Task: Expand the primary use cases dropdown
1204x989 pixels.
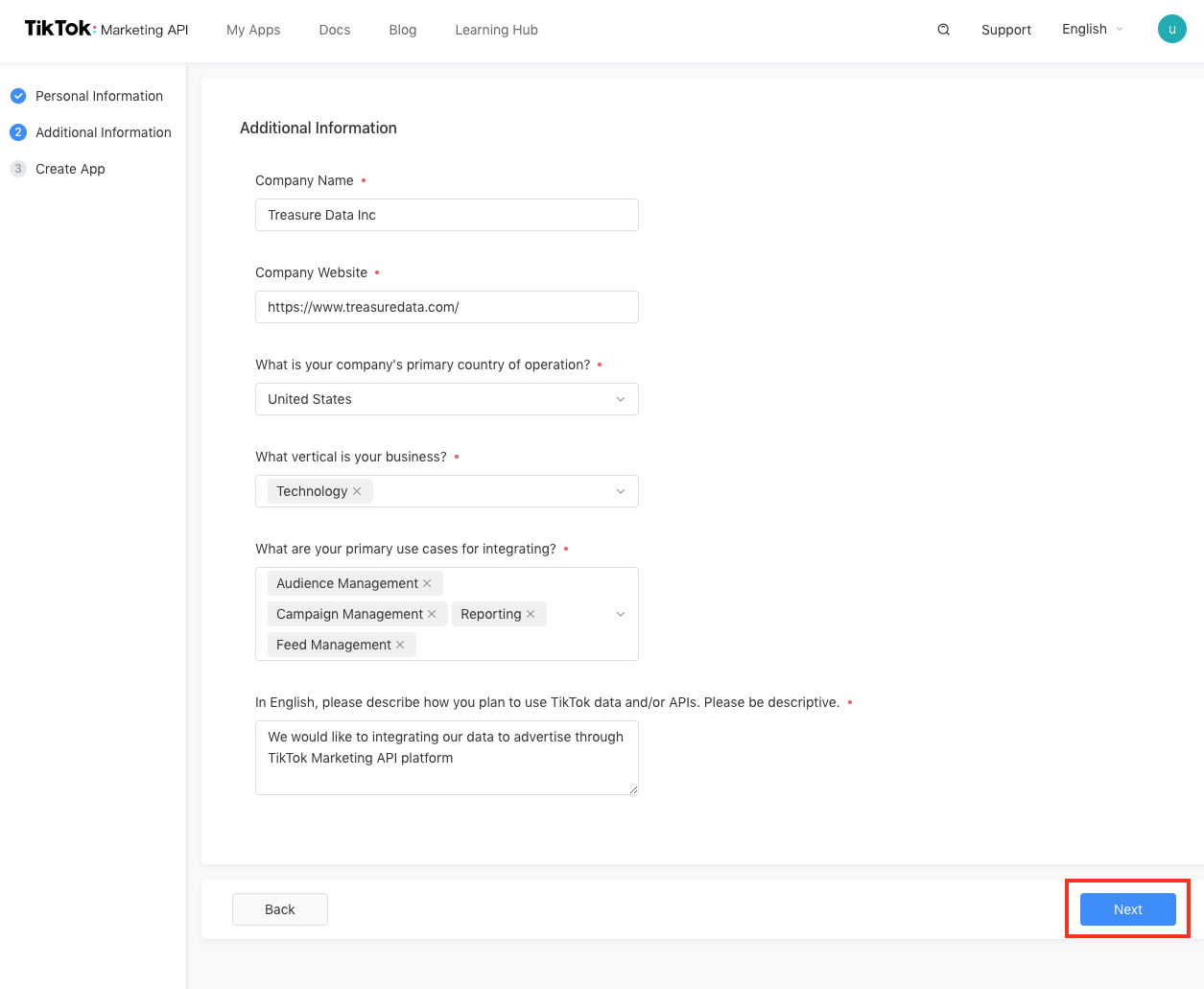Action: point(620,614)
